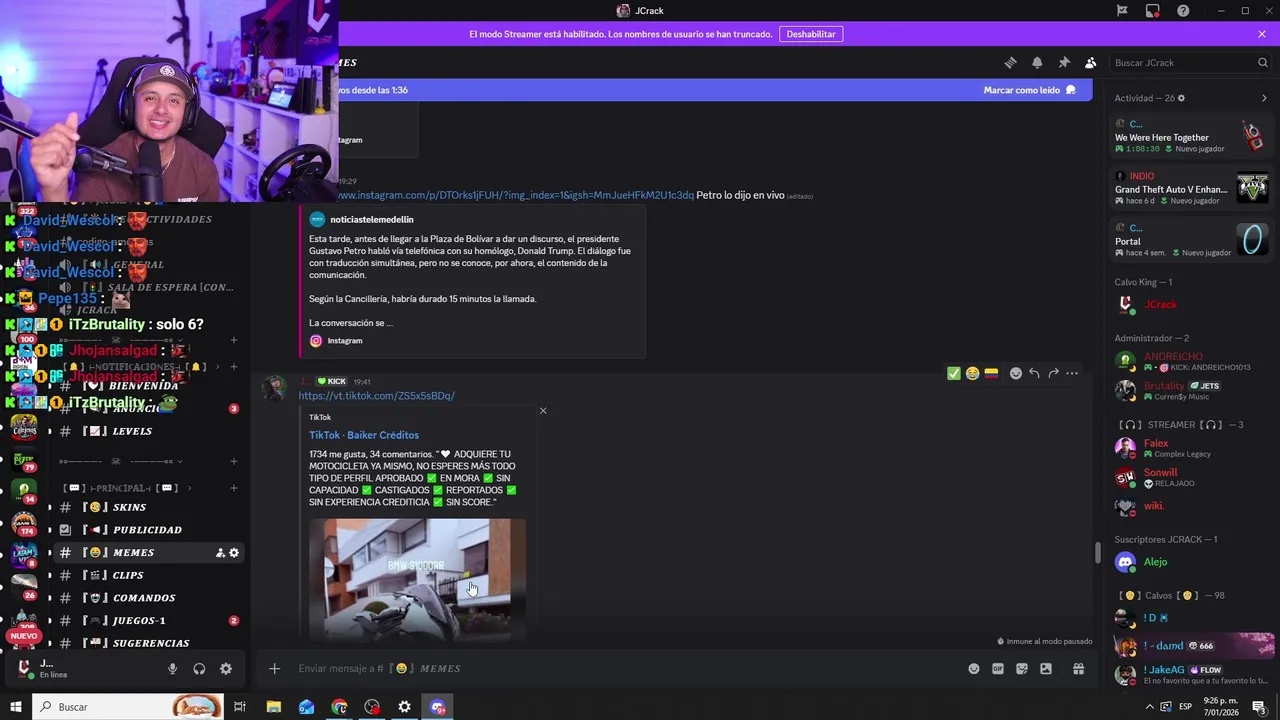Open the sticker picker
1280x720 pixels.
click(1022, 669)
